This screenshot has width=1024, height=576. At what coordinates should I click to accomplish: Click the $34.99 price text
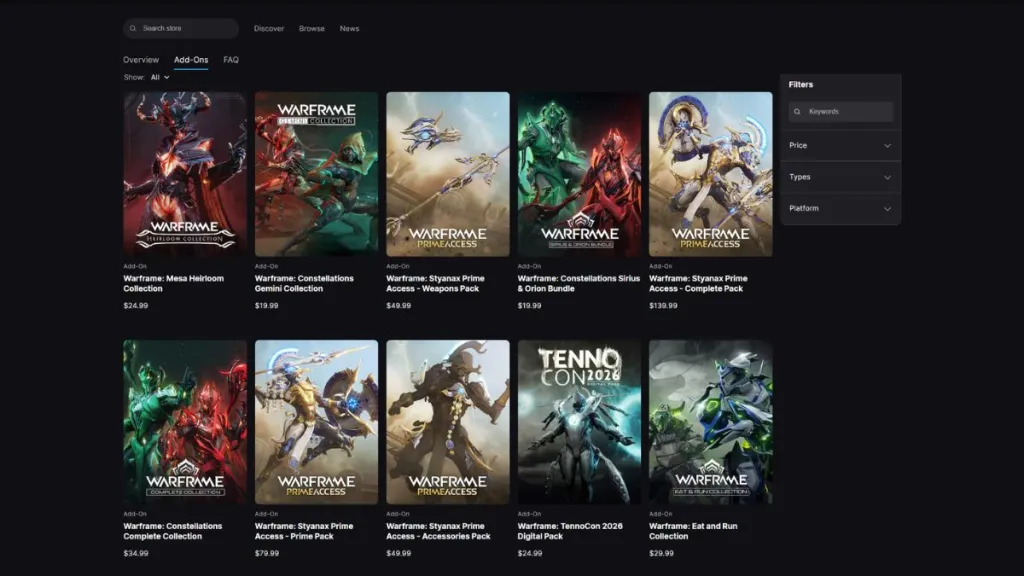coord(136,553)
